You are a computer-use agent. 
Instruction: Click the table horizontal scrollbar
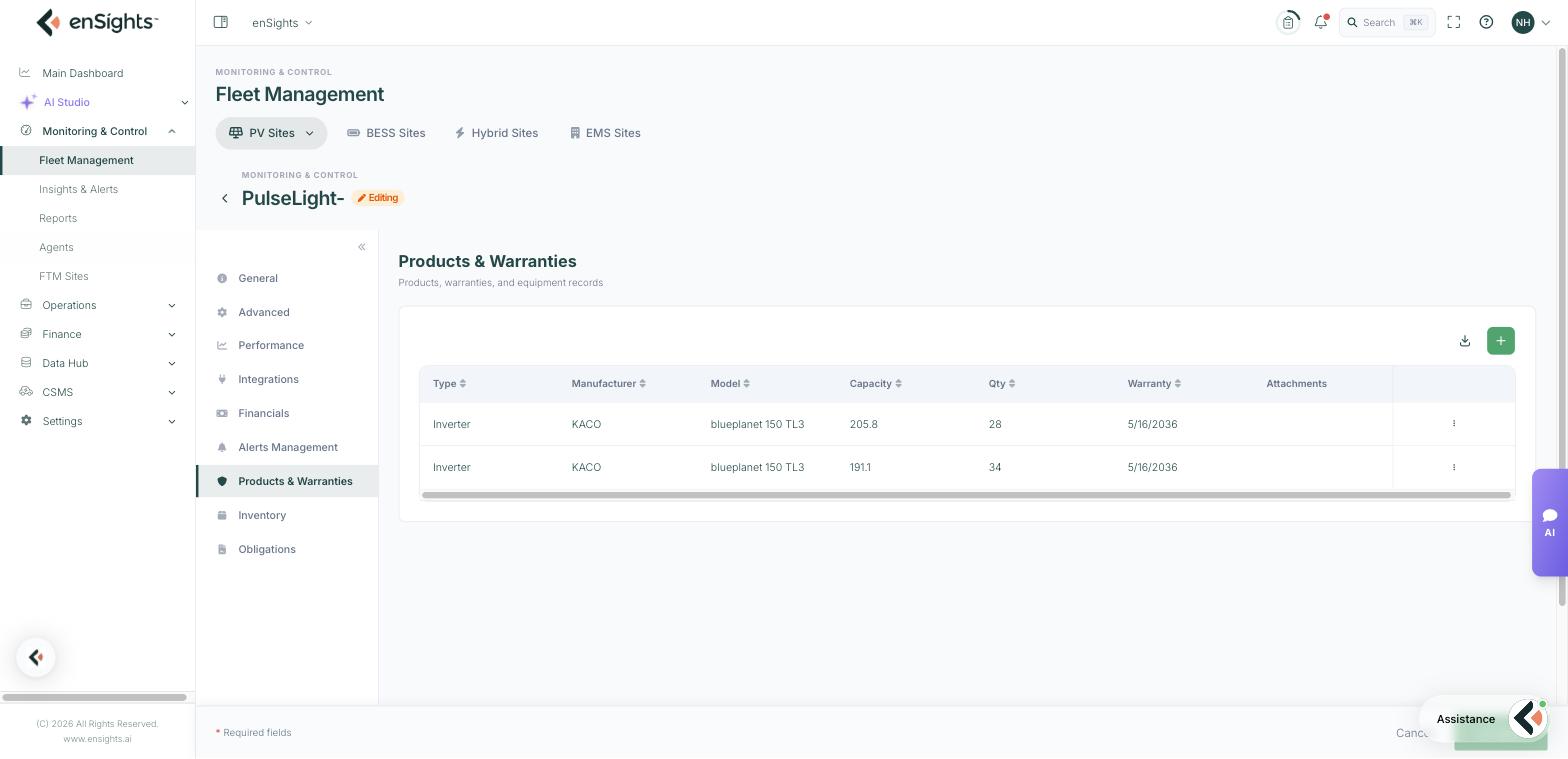(x=966, y=495)
